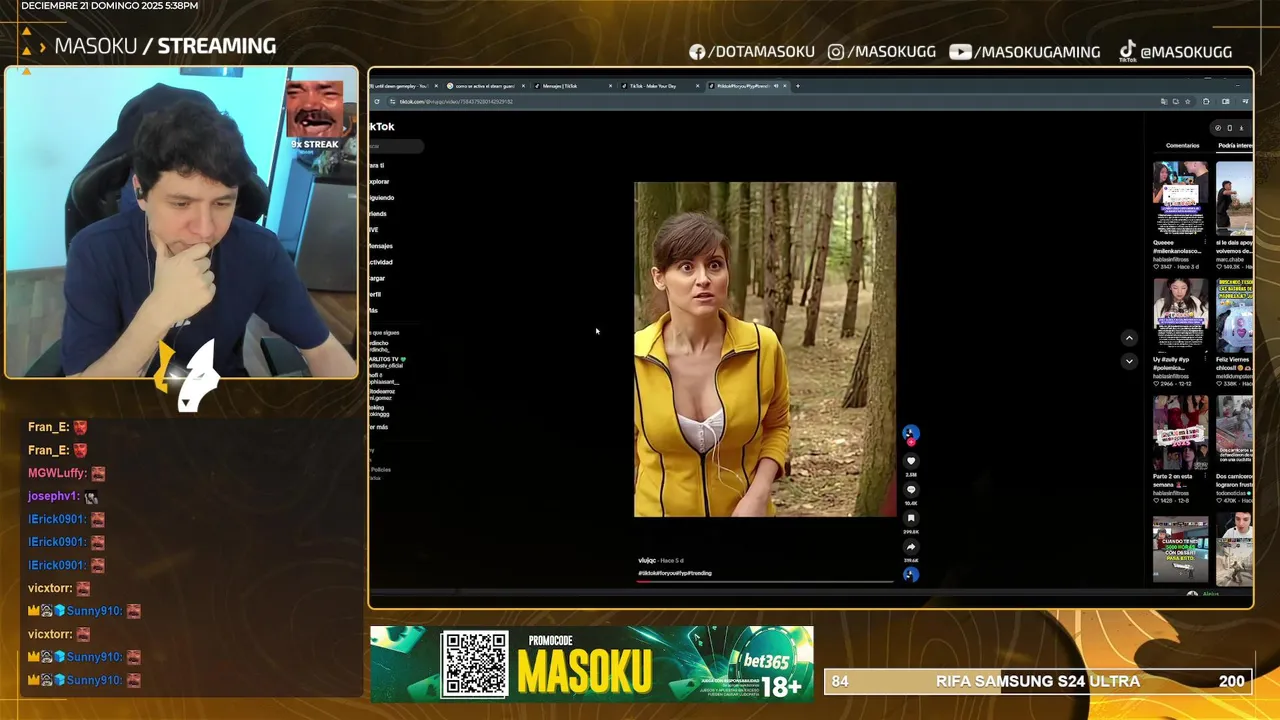Viewport: 1280px width, 720px height.
Task: Open comments via speech bubble icon
Action: tap(911, 490)
